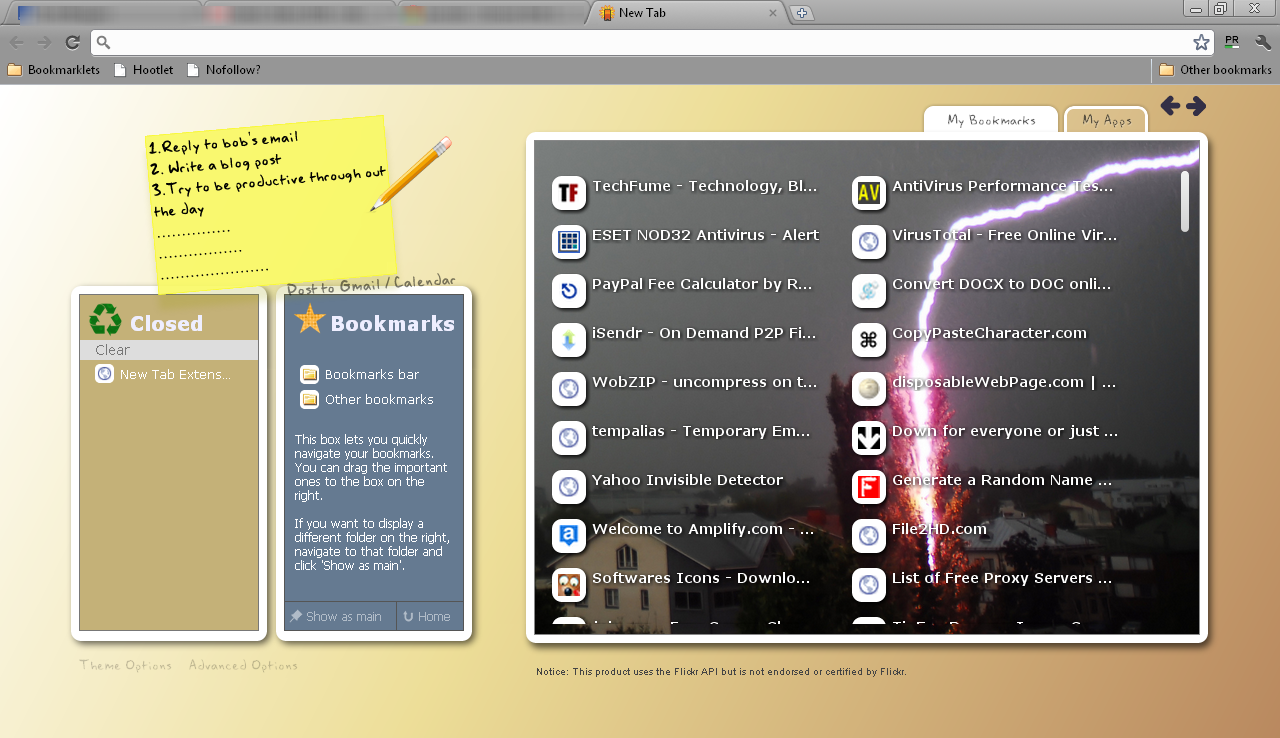Click the bookmarks list scrollbar thumb
The width and height of the screenshot is (1280, 738).
[1185, 200]
